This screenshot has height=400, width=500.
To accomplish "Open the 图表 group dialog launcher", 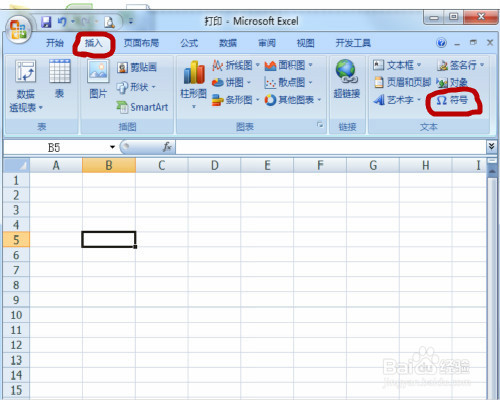I will (320, 125).
